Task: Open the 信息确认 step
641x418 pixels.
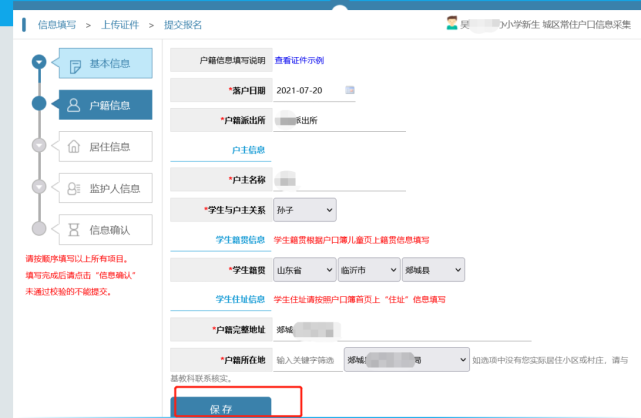Action: tap(105, 230)
